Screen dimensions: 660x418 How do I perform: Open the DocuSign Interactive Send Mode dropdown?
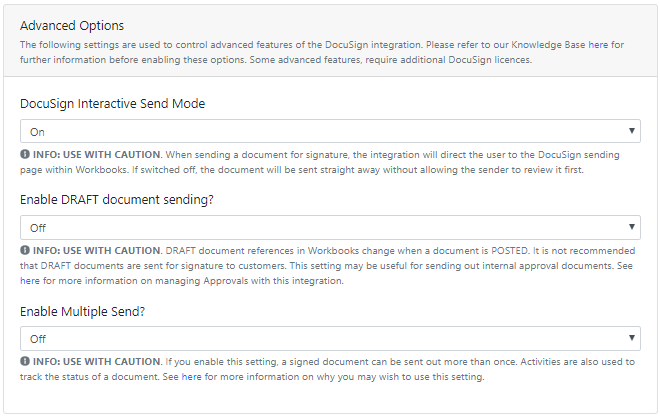click(330, 131)
